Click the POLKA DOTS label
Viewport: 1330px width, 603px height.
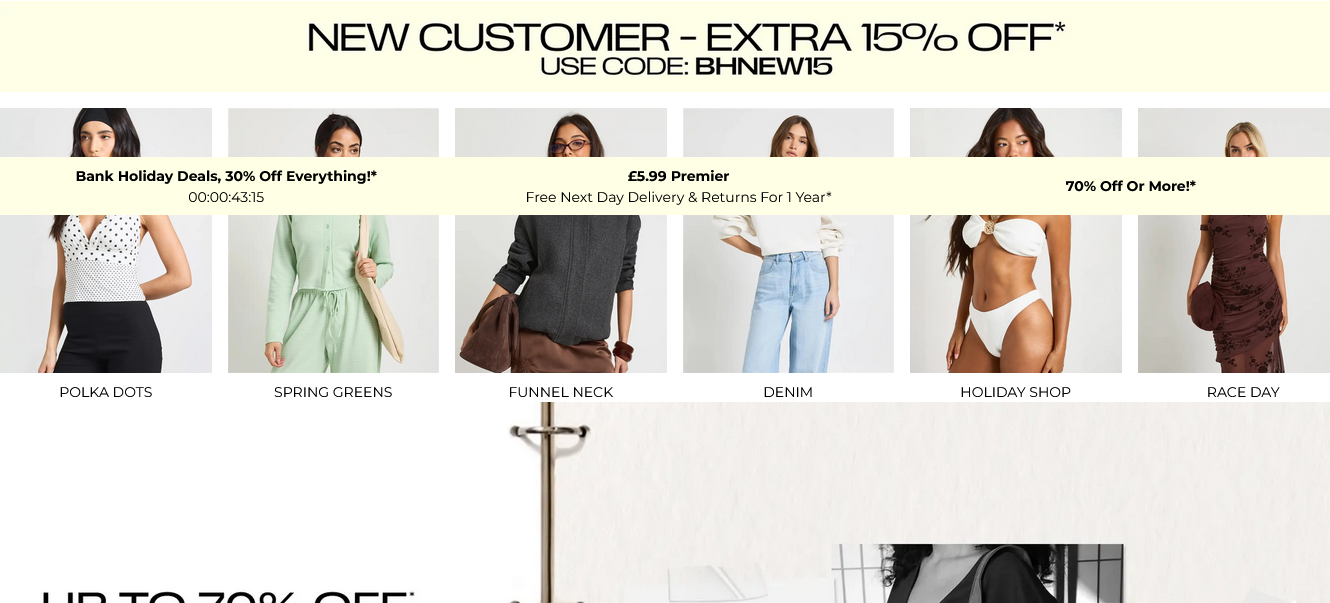106,392
